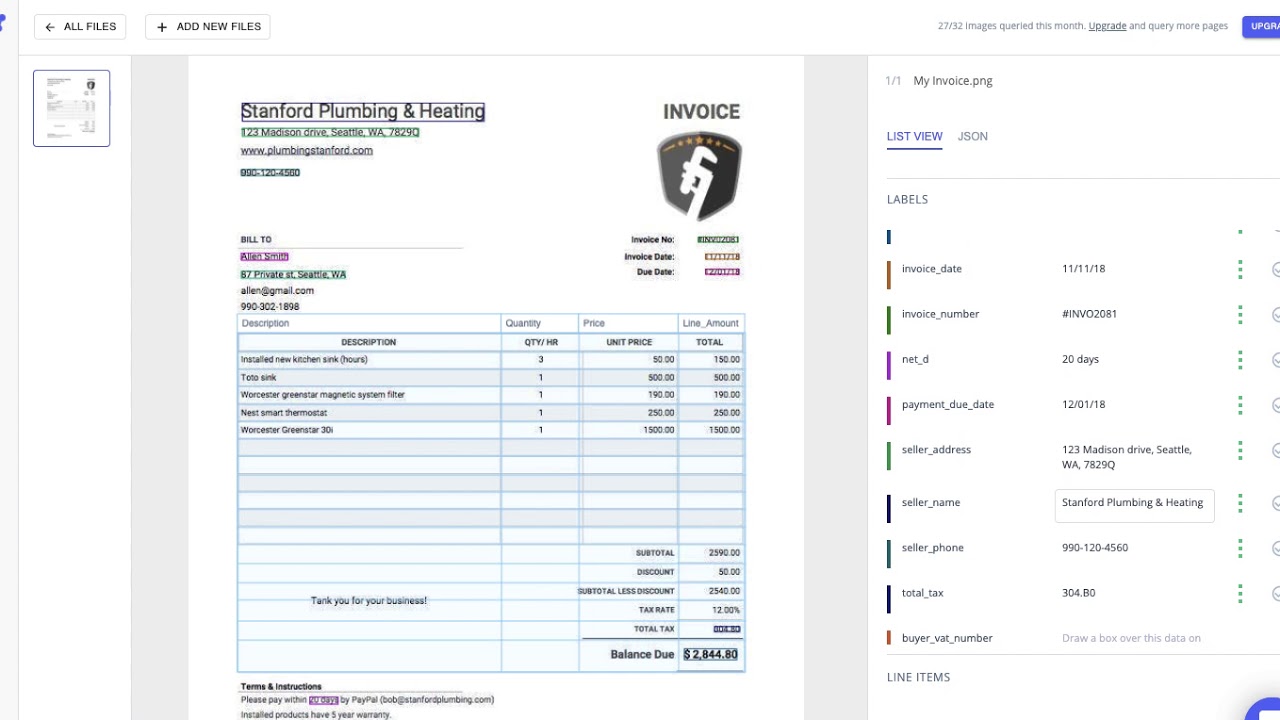Image resolution: width=1280 pixels, height=720 pixels.
Task: Select the buyer_vat_number label
Action: [946, 638]
